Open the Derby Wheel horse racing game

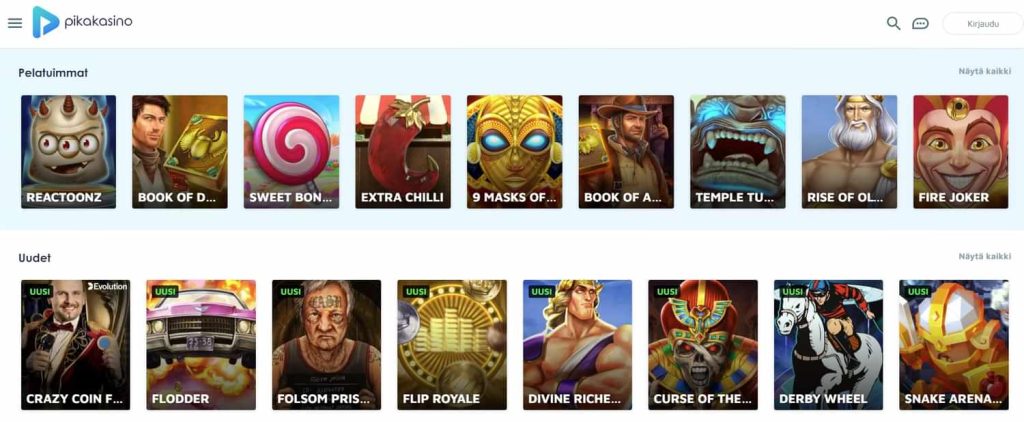pyautogui.click(x=829, y=345)
